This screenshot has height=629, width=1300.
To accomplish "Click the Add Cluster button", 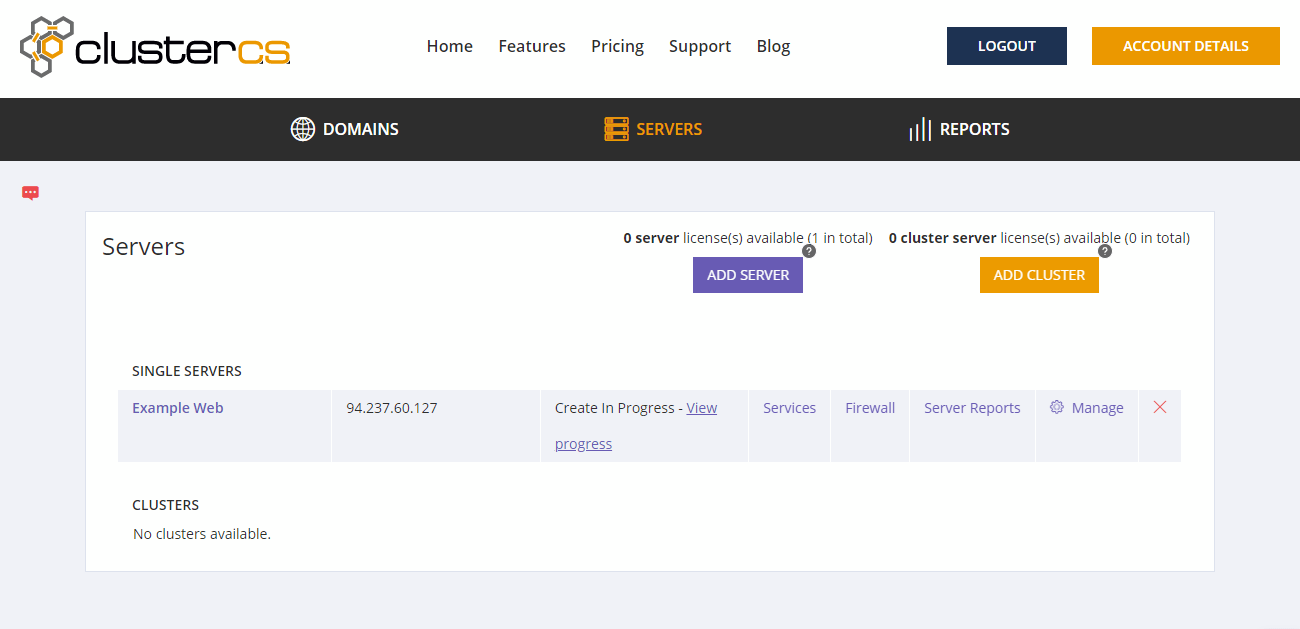I will coord(1039,275).
